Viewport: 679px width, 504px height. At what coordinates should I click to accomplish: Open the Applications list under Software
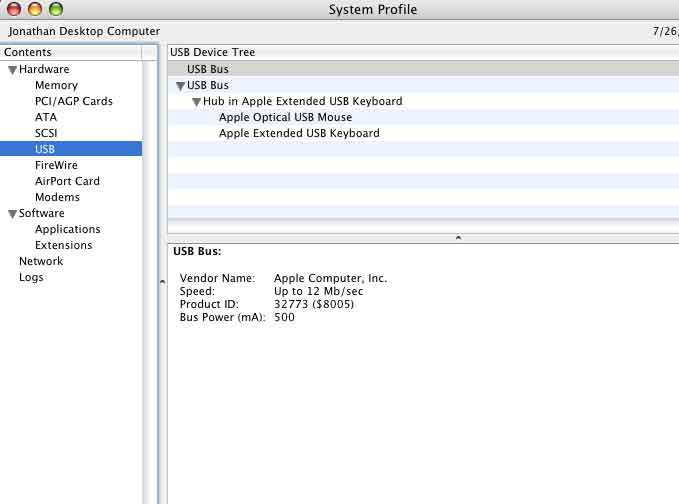tap(67, 230)
